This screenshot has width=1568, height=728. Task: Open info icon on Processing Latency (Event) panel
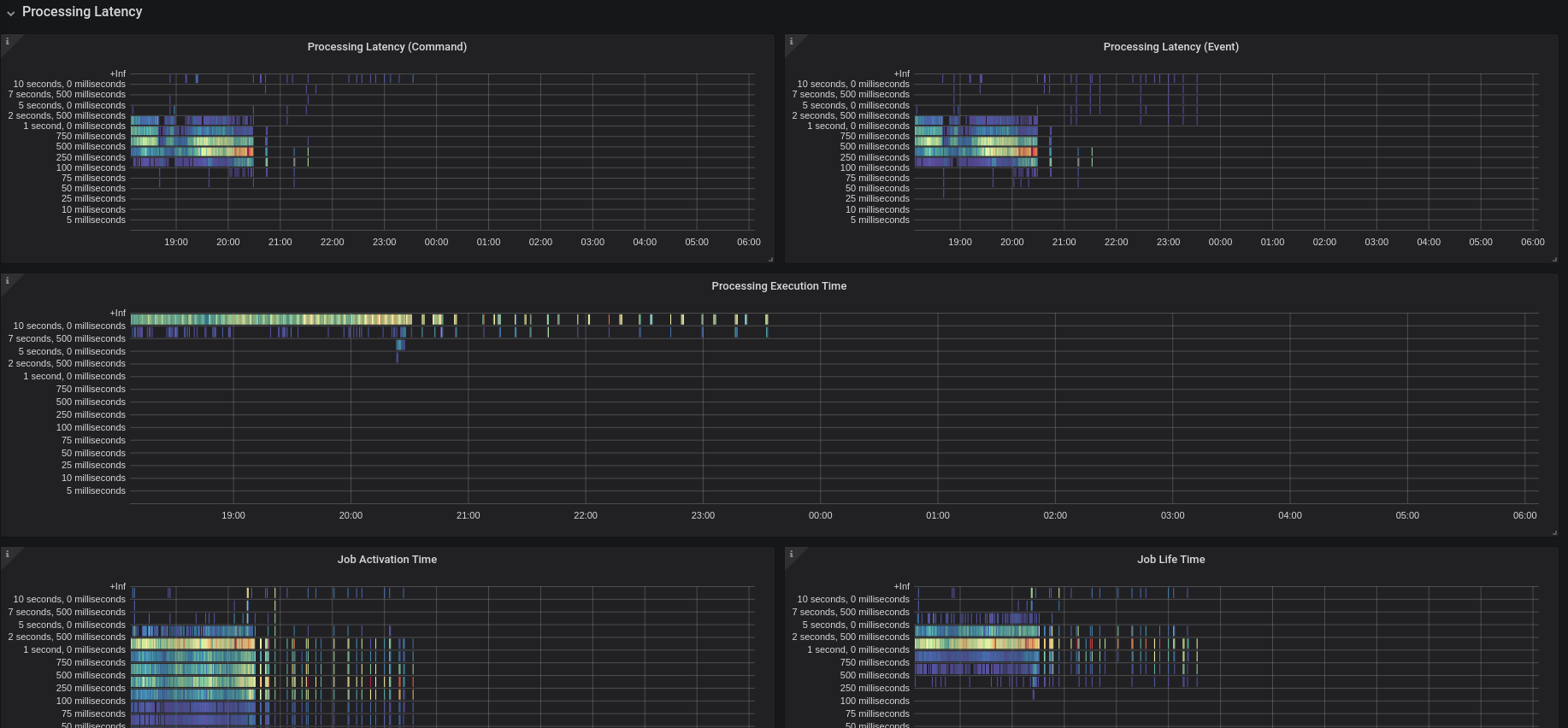click(x=791, y=41)
